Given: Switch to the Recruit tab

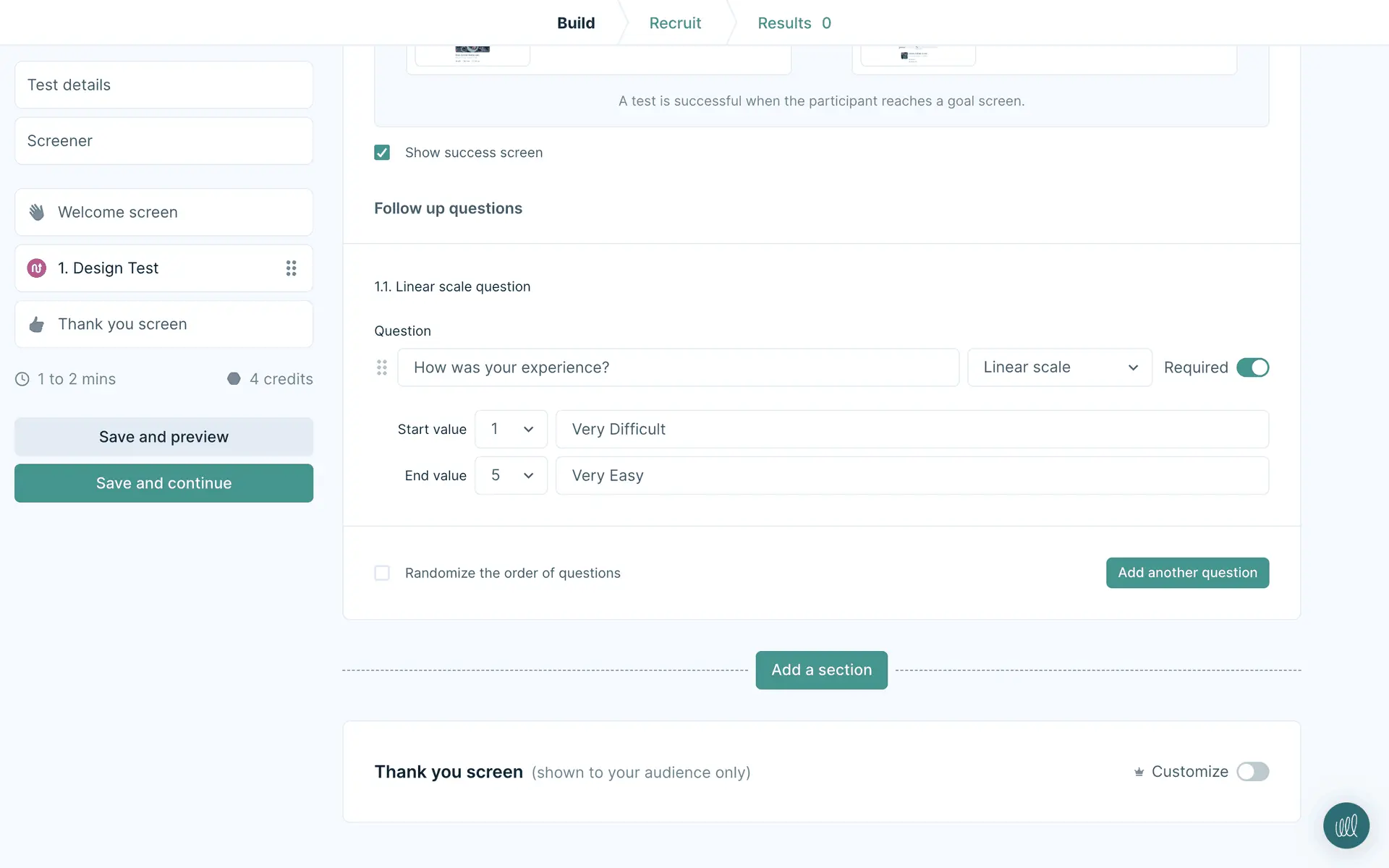Looking at the screenshot, I should pos(675,23).
